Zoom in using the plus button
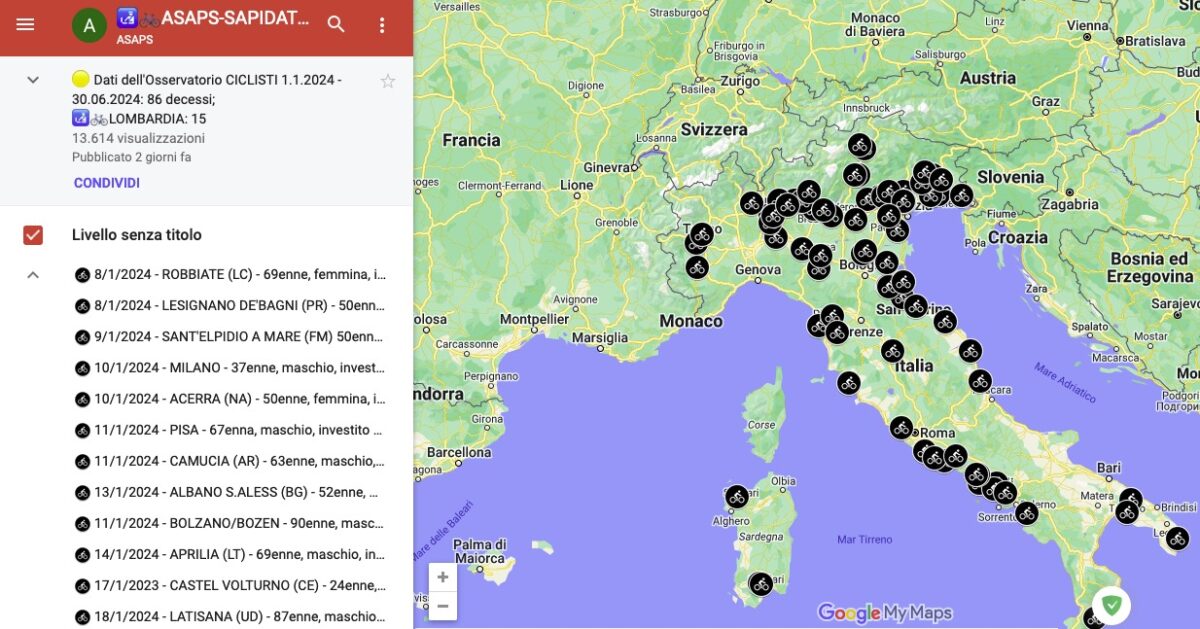 [443, 577]
